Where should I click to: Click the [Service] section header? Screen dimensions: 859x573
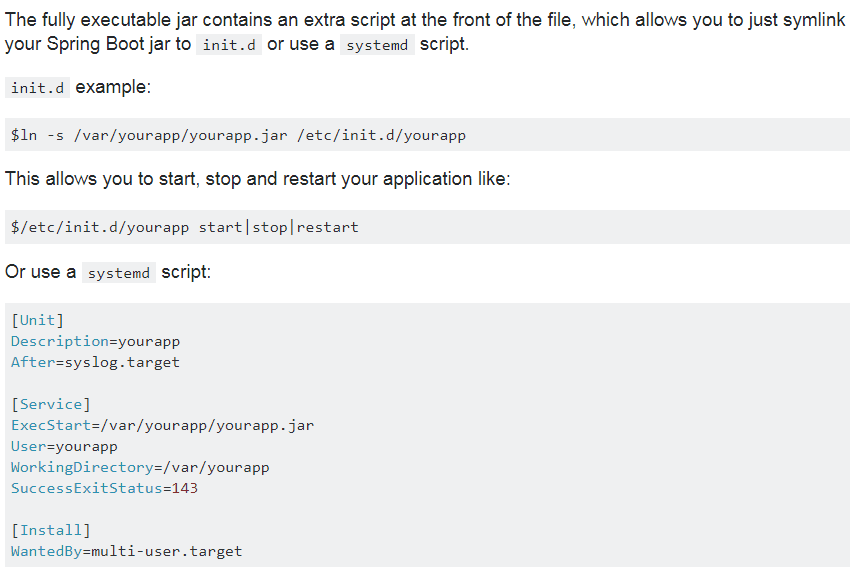click(x=50, y=404)
